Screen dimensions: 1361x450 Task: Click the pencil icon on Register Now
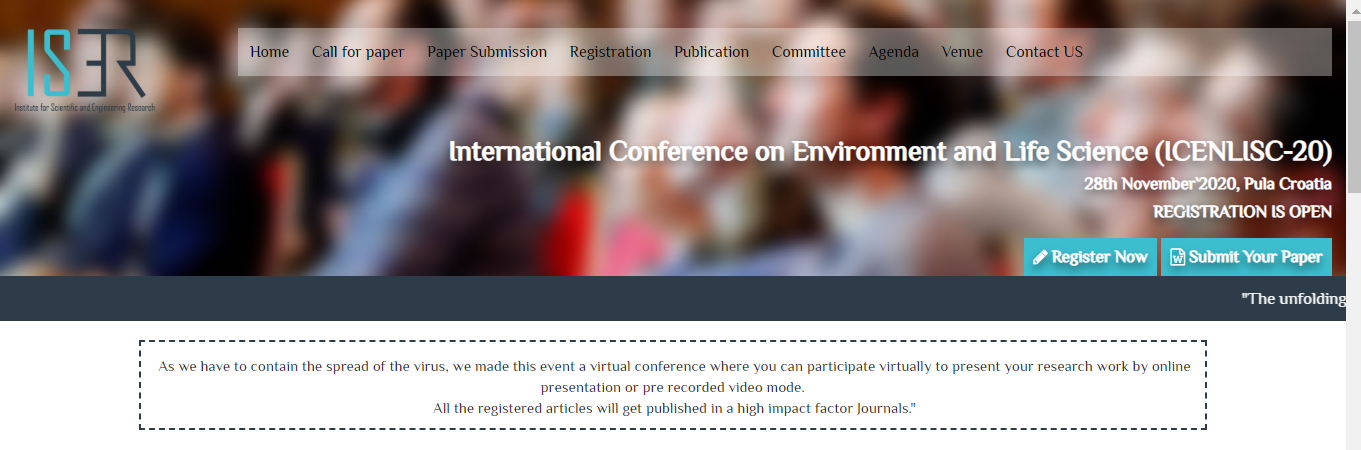coord(1040,257)
